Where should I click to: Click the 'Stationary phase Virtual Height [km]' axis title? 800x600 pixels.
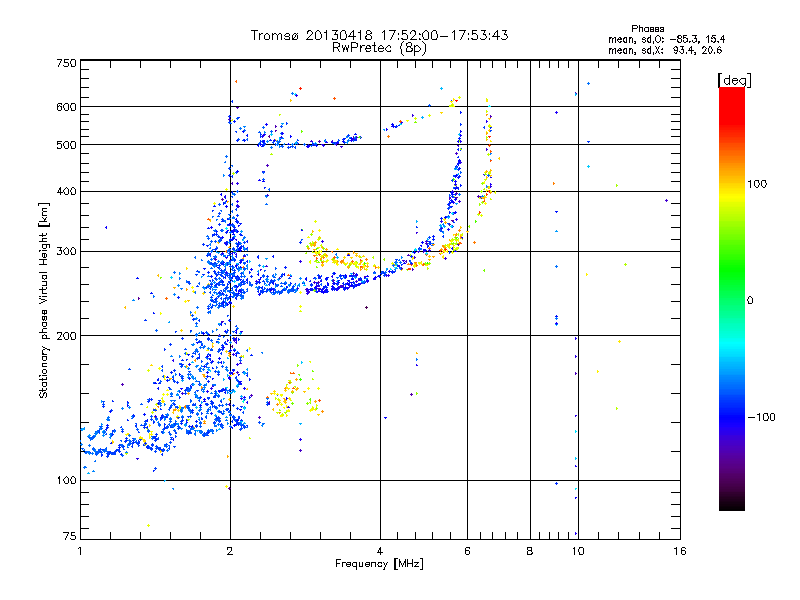(44, 300)
